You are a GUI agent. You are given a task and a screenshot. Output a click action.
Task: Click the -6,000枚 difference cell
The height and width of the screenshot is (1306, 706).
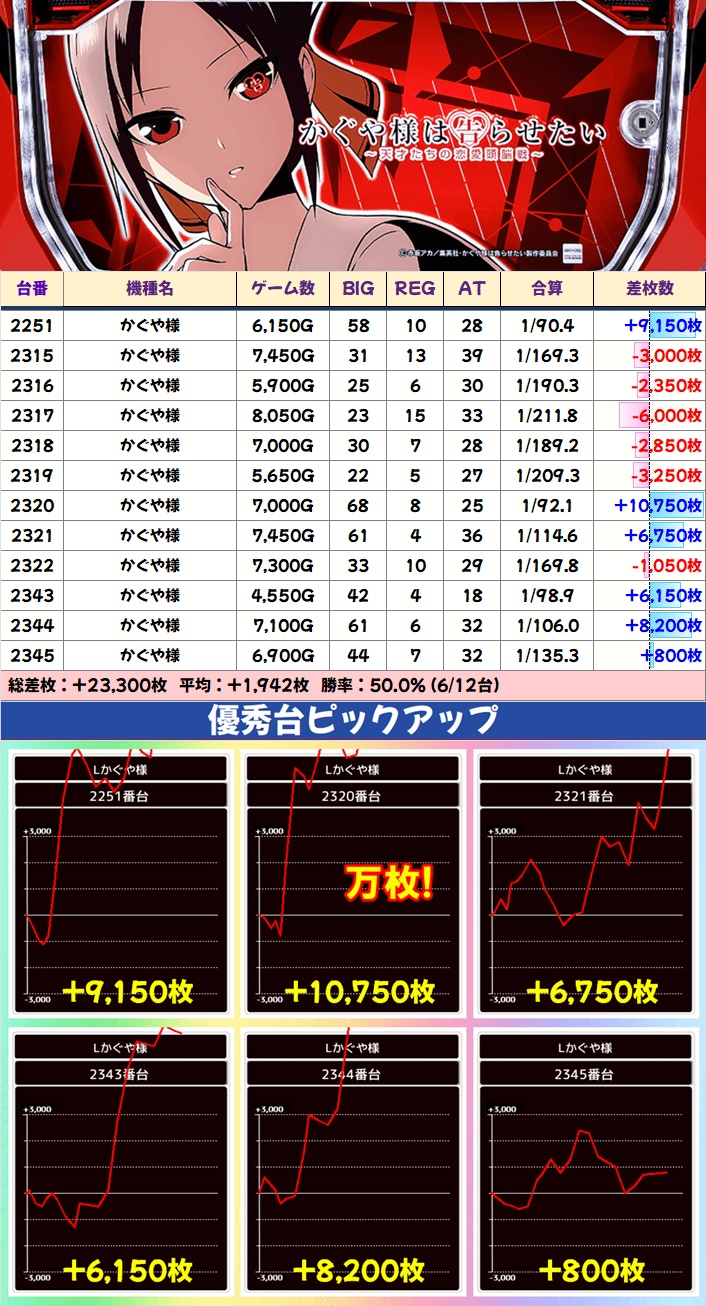(650, 415)
